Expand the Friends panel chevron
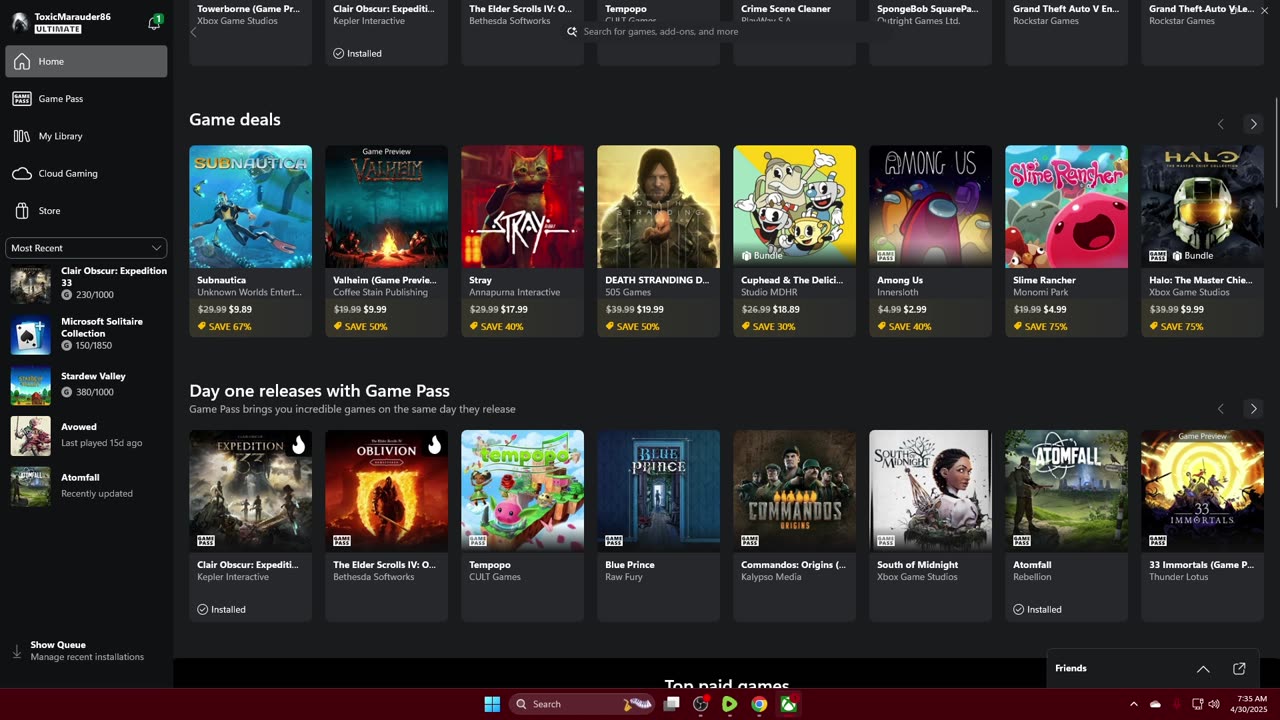1280x720 pixels. 1203,669
